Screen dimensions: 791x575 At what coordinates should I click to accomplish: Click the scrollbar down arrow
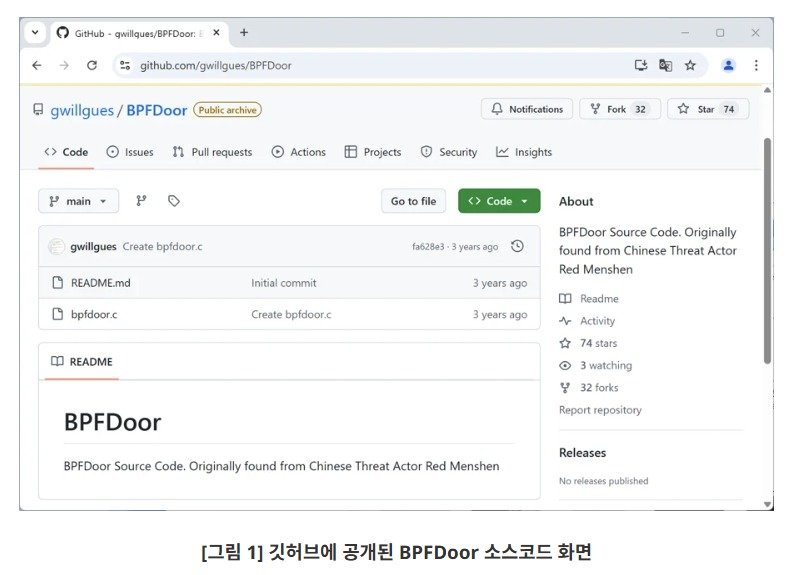767,504
